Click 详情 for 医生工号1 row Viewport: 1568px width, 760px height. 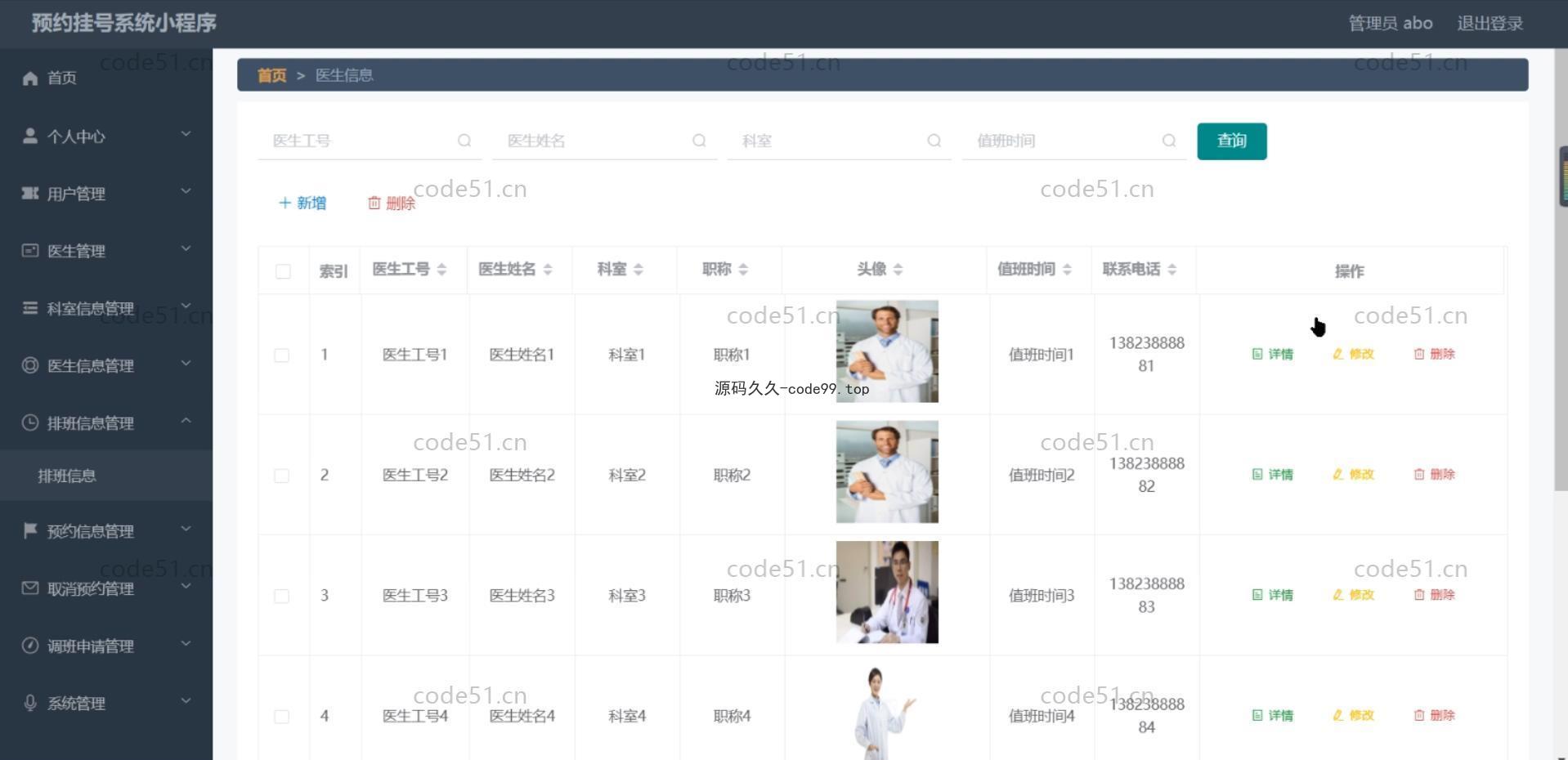[1273, 354]
